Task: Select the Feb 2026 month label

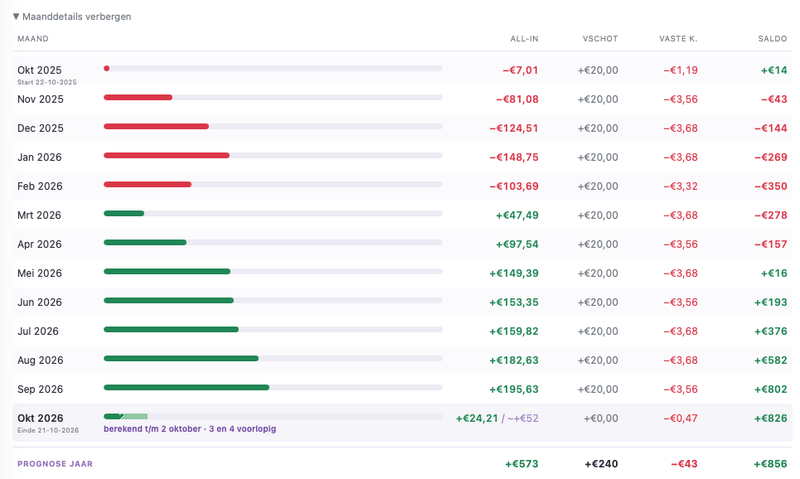Action: pyautogui.click(x=40, y=186)
